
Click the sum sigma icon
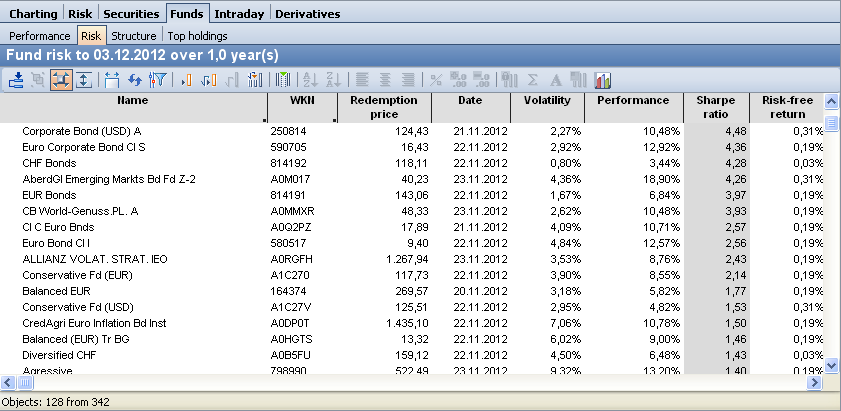click(x=533, y=80)
